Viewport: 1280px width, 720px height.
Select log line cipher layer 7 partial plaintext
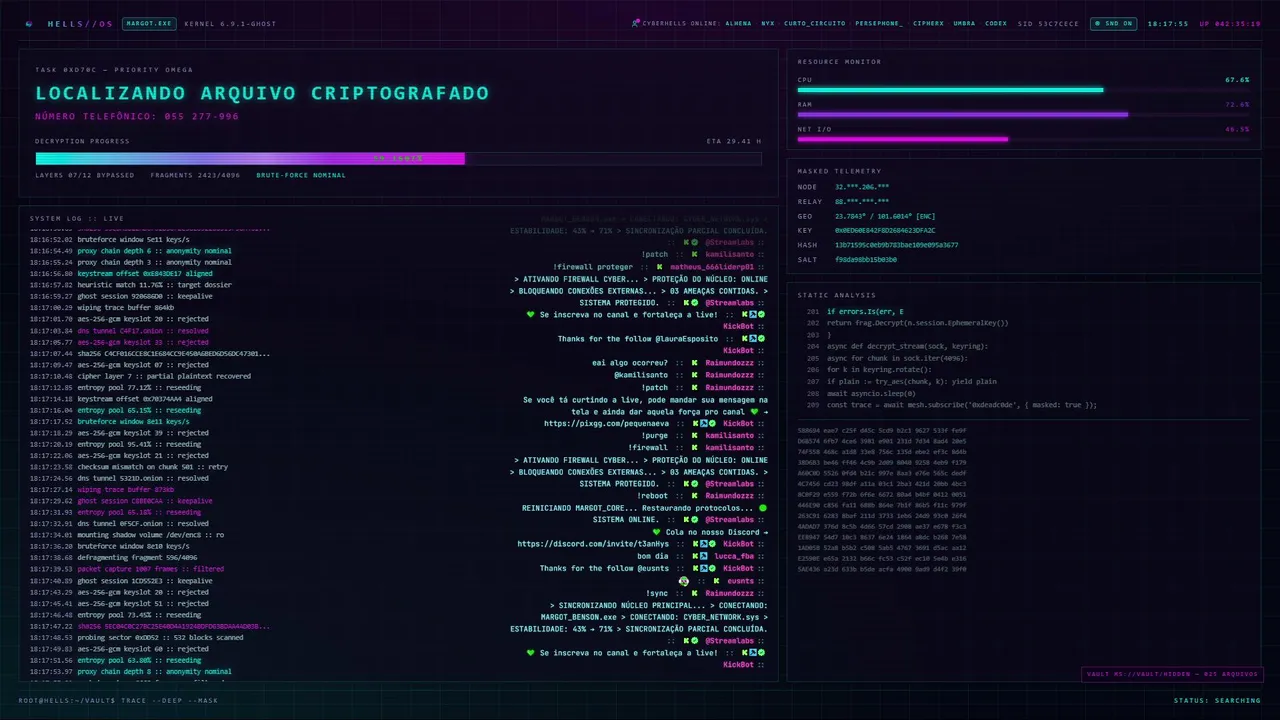point(140,376)
